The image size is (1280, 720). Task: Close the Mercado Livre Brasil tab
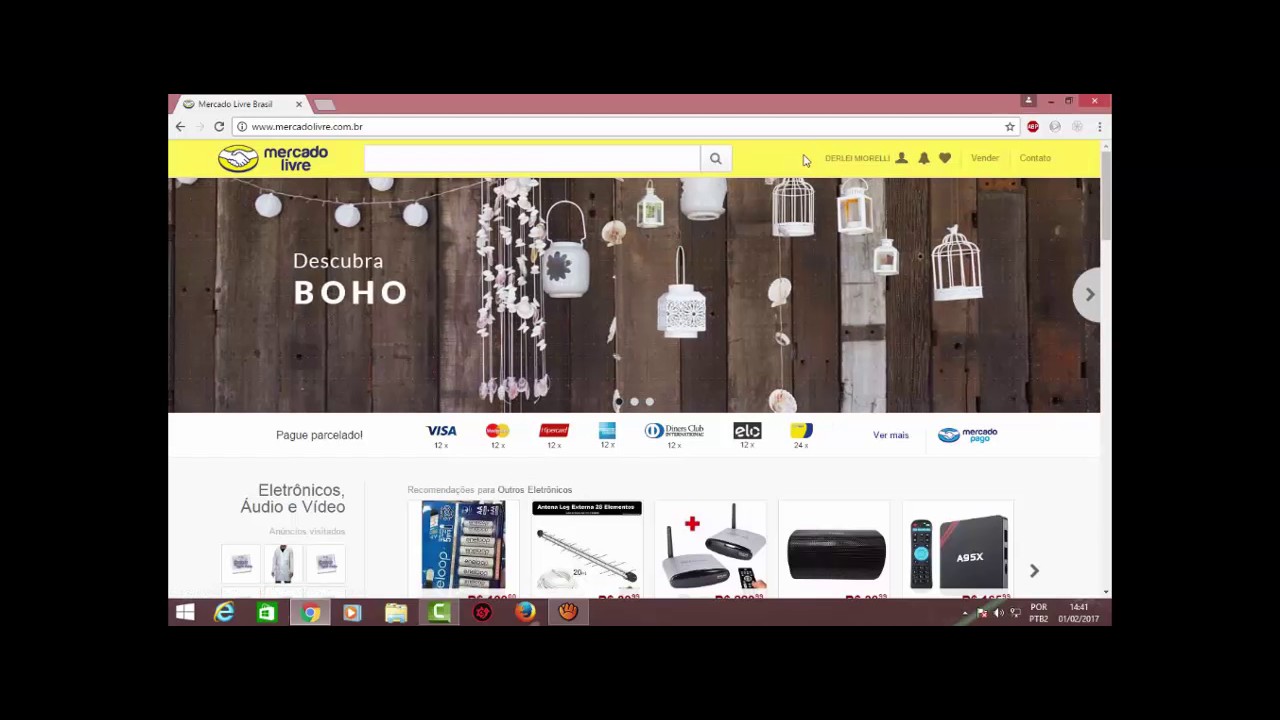tap(298, 104)
